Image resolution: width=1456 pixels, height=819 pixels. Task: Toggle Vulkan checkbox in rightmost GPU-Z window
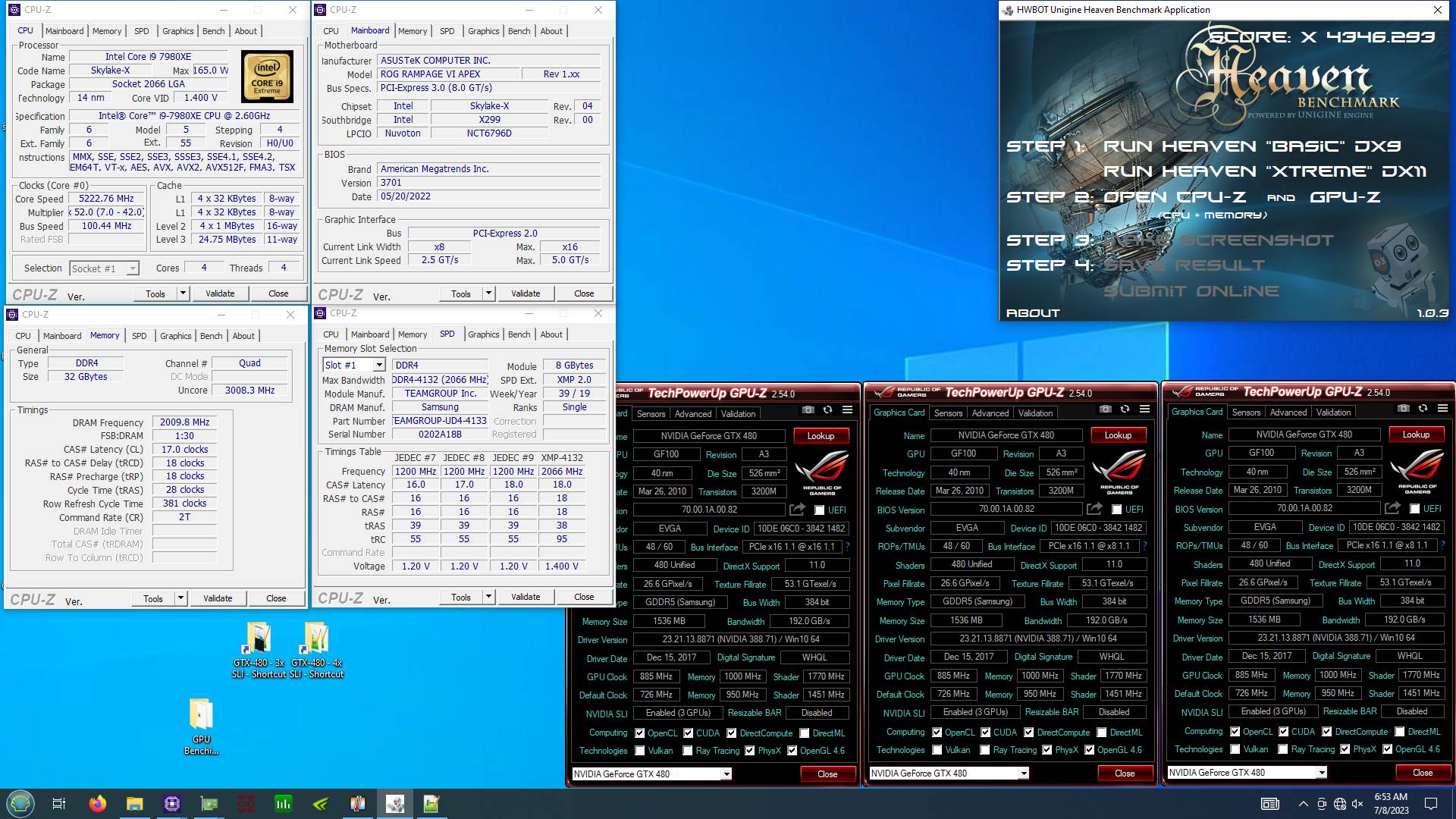(x=1235, y=749)
